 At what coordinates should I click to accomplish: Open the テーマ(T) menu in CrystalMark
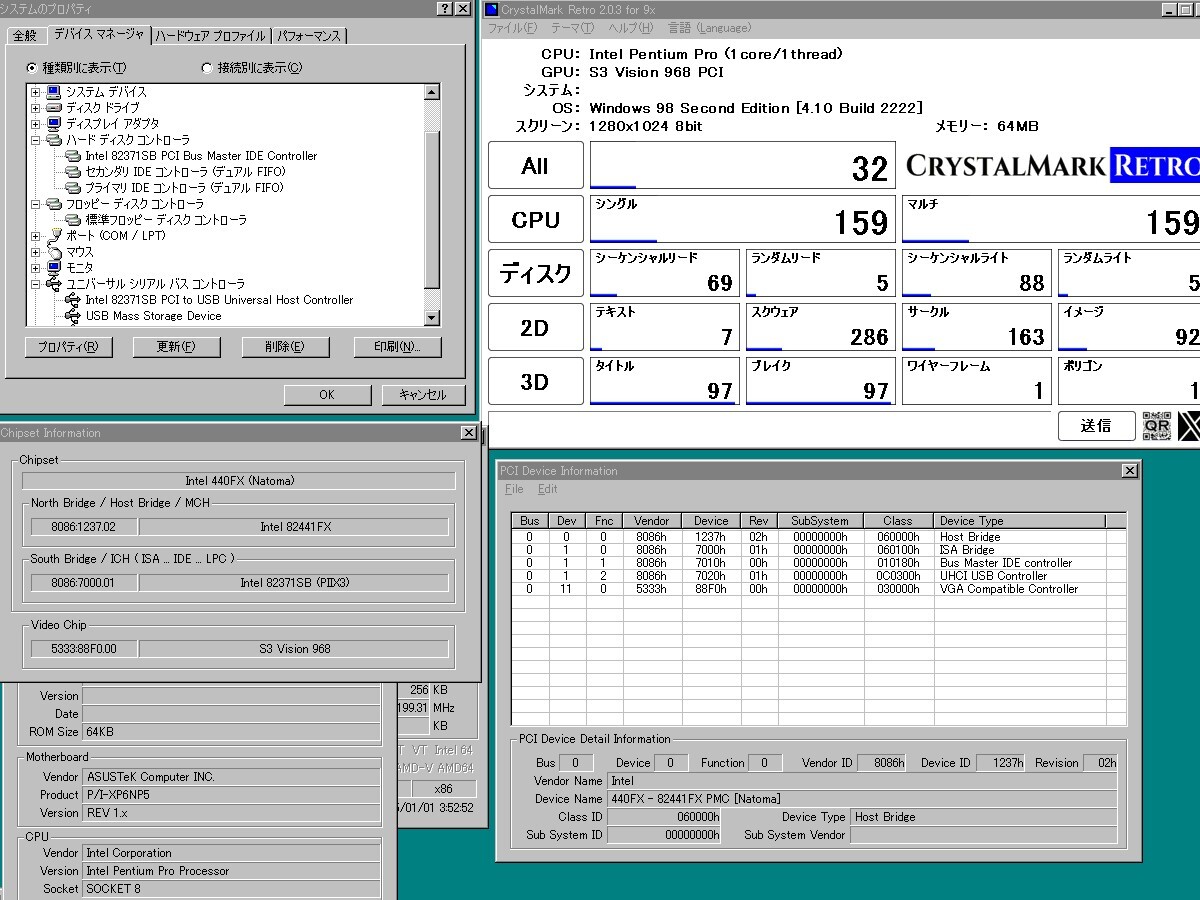[x=572, y=28]
